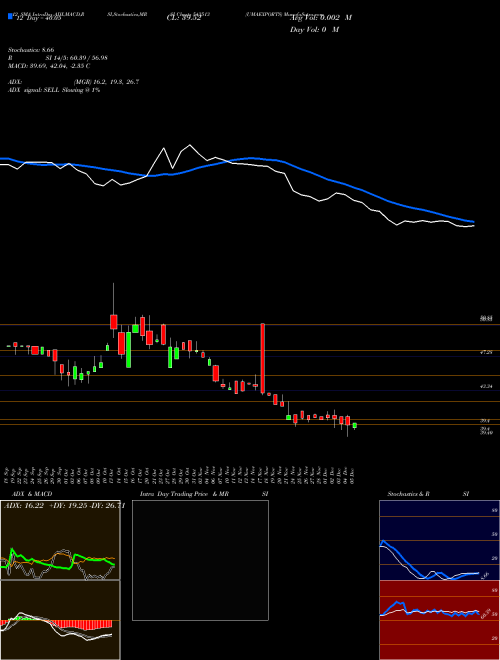Click the MACD histogram sub-chart
The height and width of the screenshot is (660, 500).
[60, 620]
